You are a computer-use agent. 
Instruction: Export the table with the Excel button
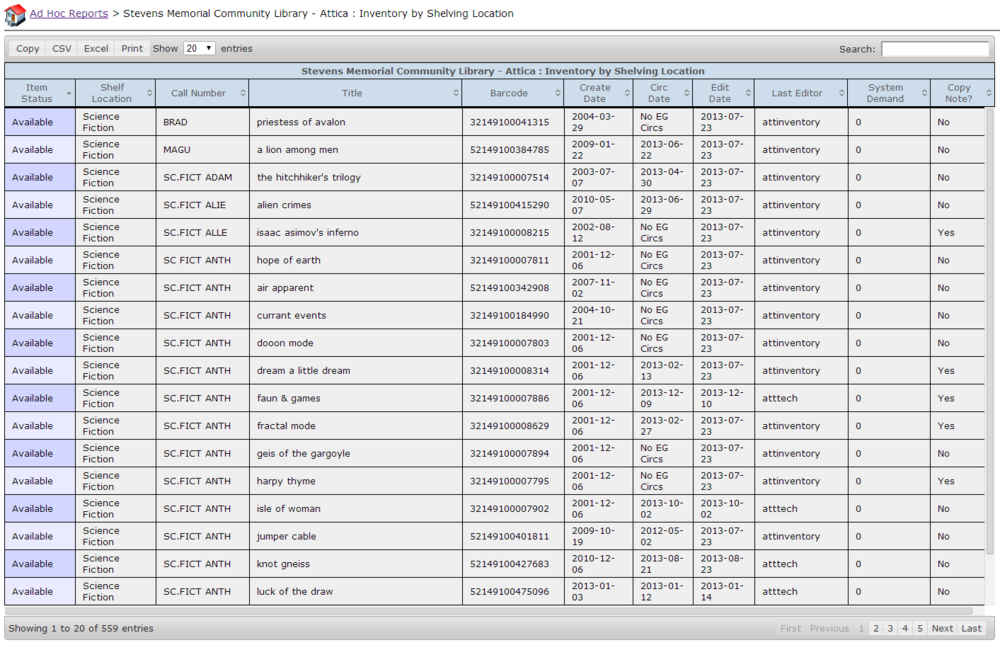pyautogui.click(x=96, y=48)
